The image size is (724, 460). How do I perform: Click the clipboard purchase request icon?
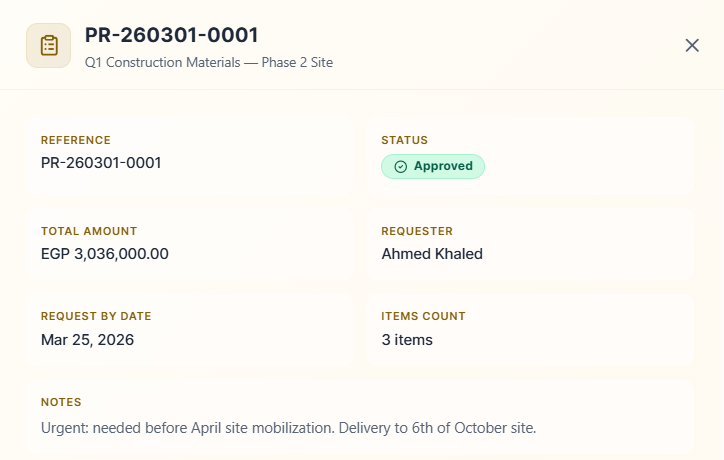pos(48,46)
